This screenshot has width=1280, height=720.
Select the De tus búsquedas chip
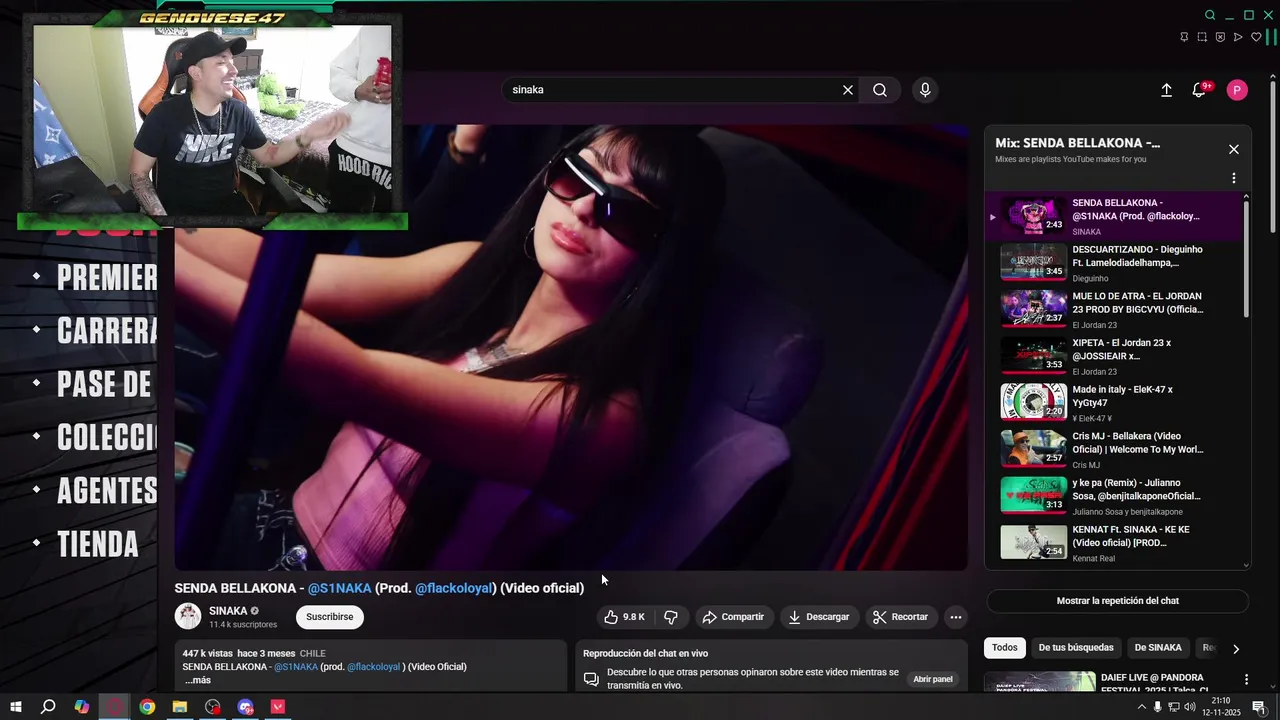(x=1076, y=648)
